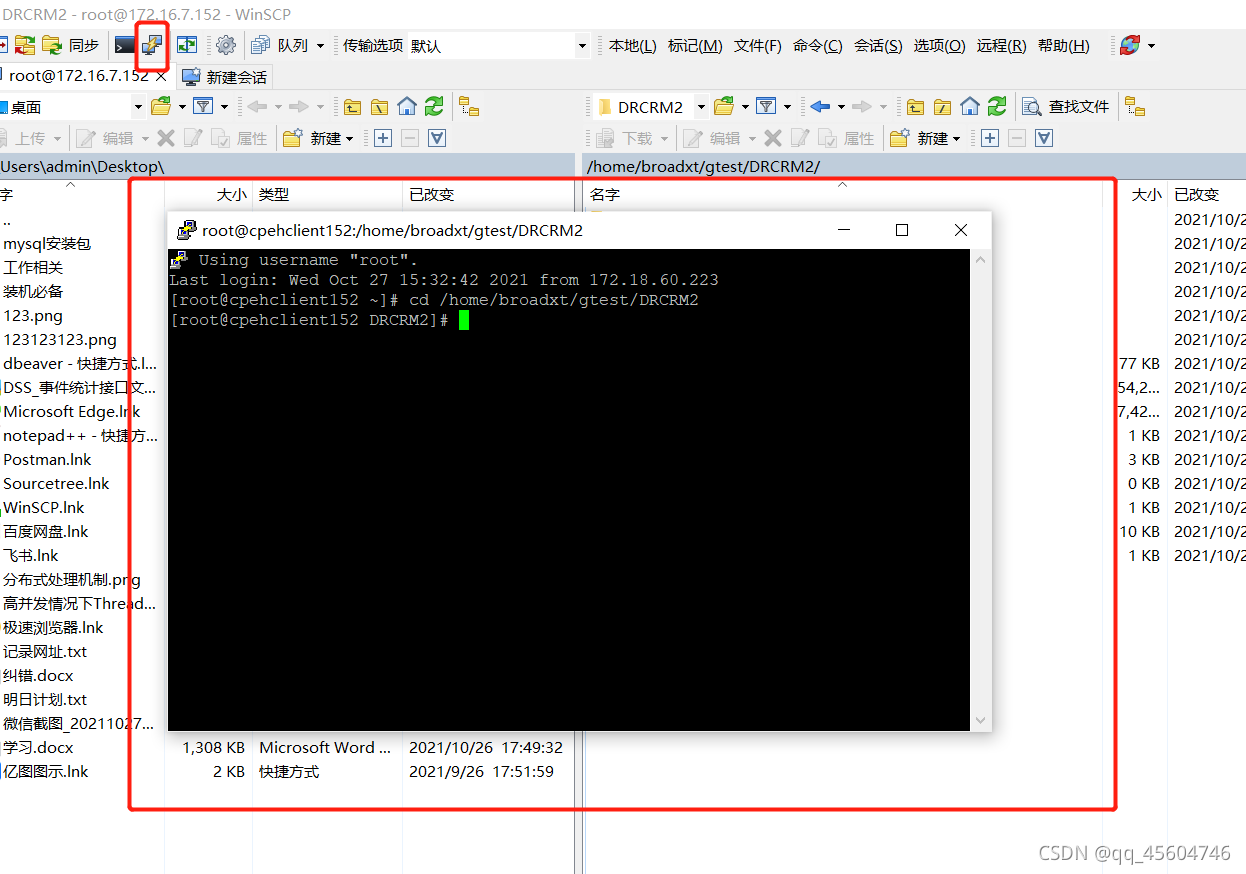Expand local 新建 dropdown arrow
This screenshot has height=874, width=1246.
(x=349, y=138)
